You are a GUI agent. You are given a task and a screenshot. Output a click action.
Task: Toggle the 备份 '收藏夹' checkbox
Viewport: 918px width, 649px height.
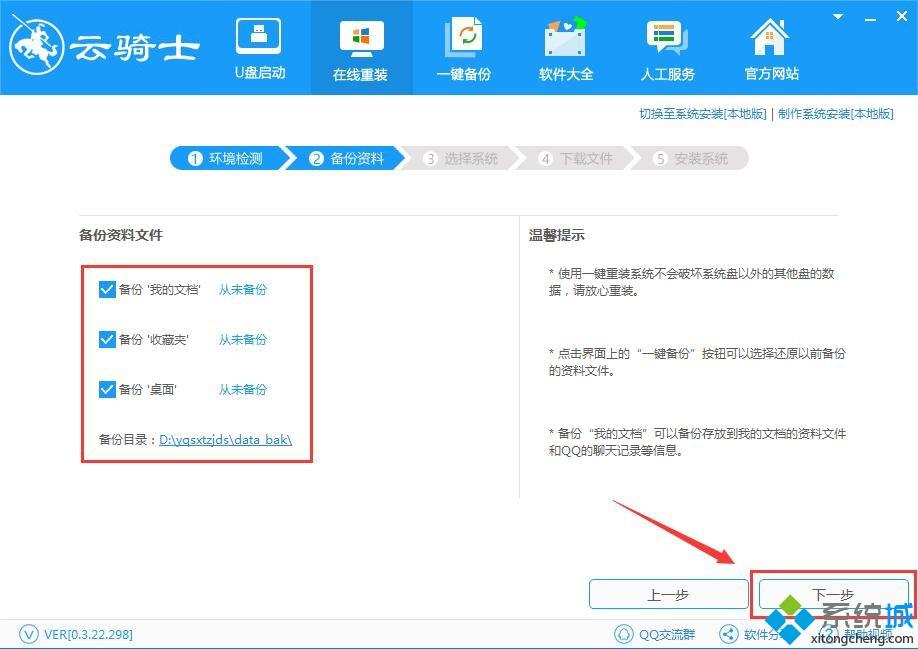point(108,340)
